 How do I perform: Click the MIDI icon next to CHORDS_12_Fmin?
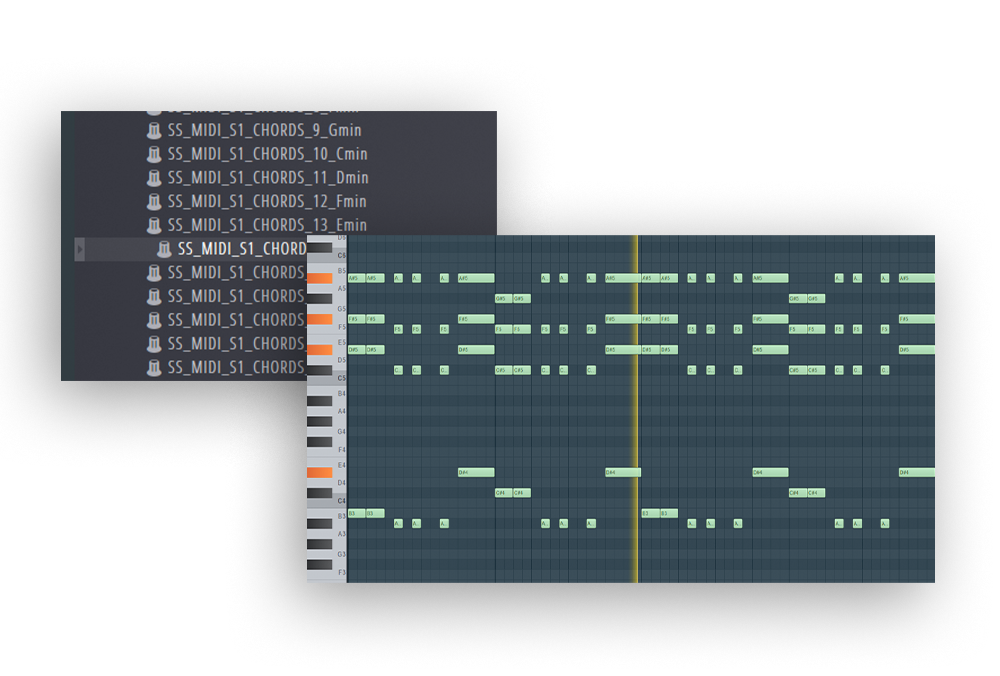click(154, 202)
